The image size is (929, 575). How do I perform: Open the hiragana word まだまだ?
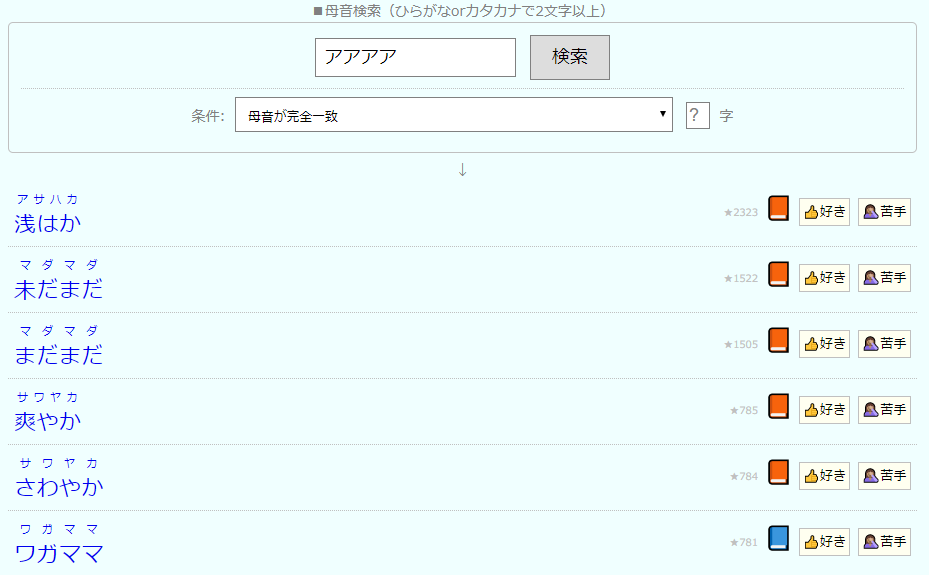tap(59, 355)
